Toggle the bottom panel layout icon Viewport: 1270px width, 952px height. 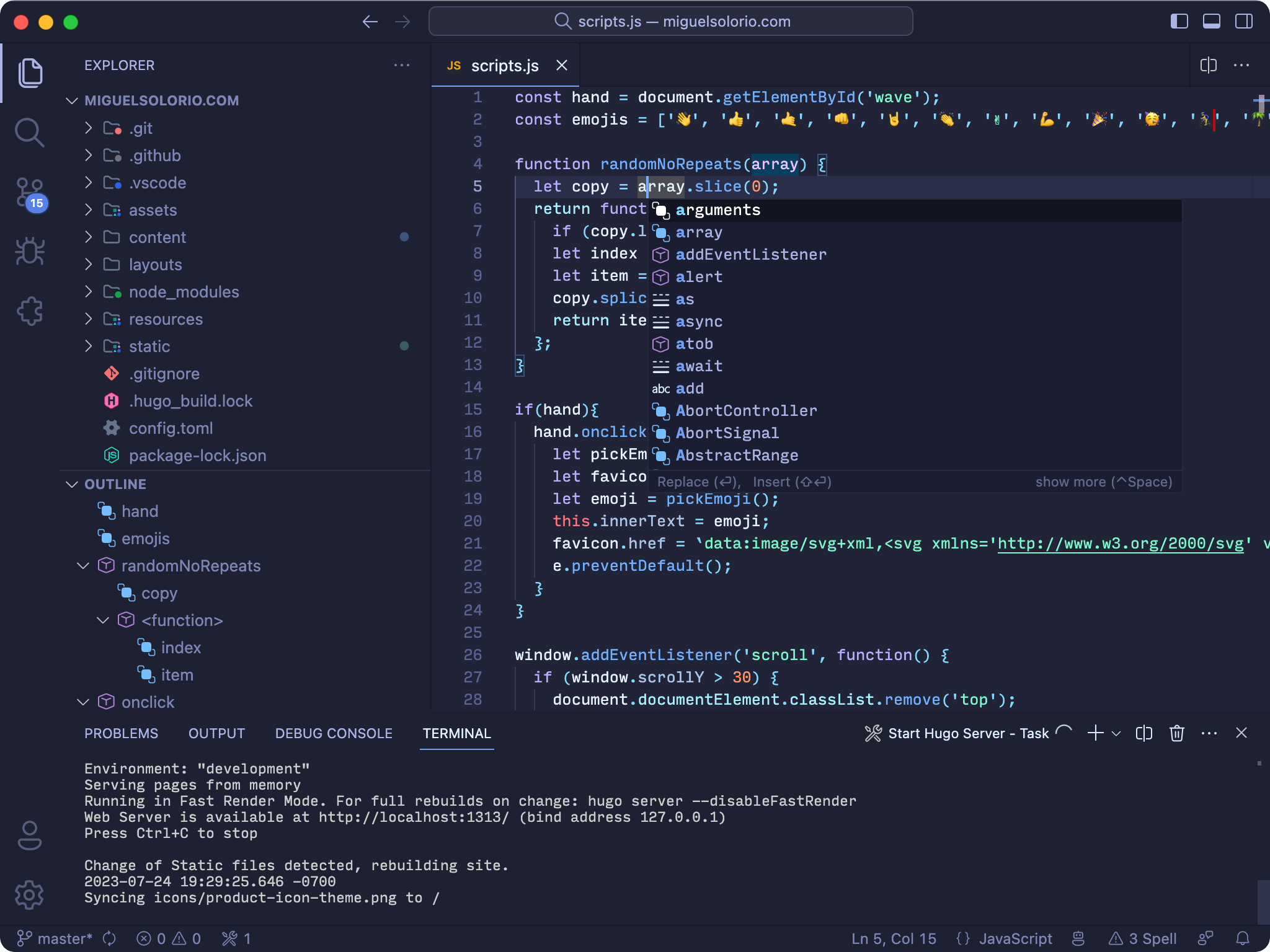1211,21
